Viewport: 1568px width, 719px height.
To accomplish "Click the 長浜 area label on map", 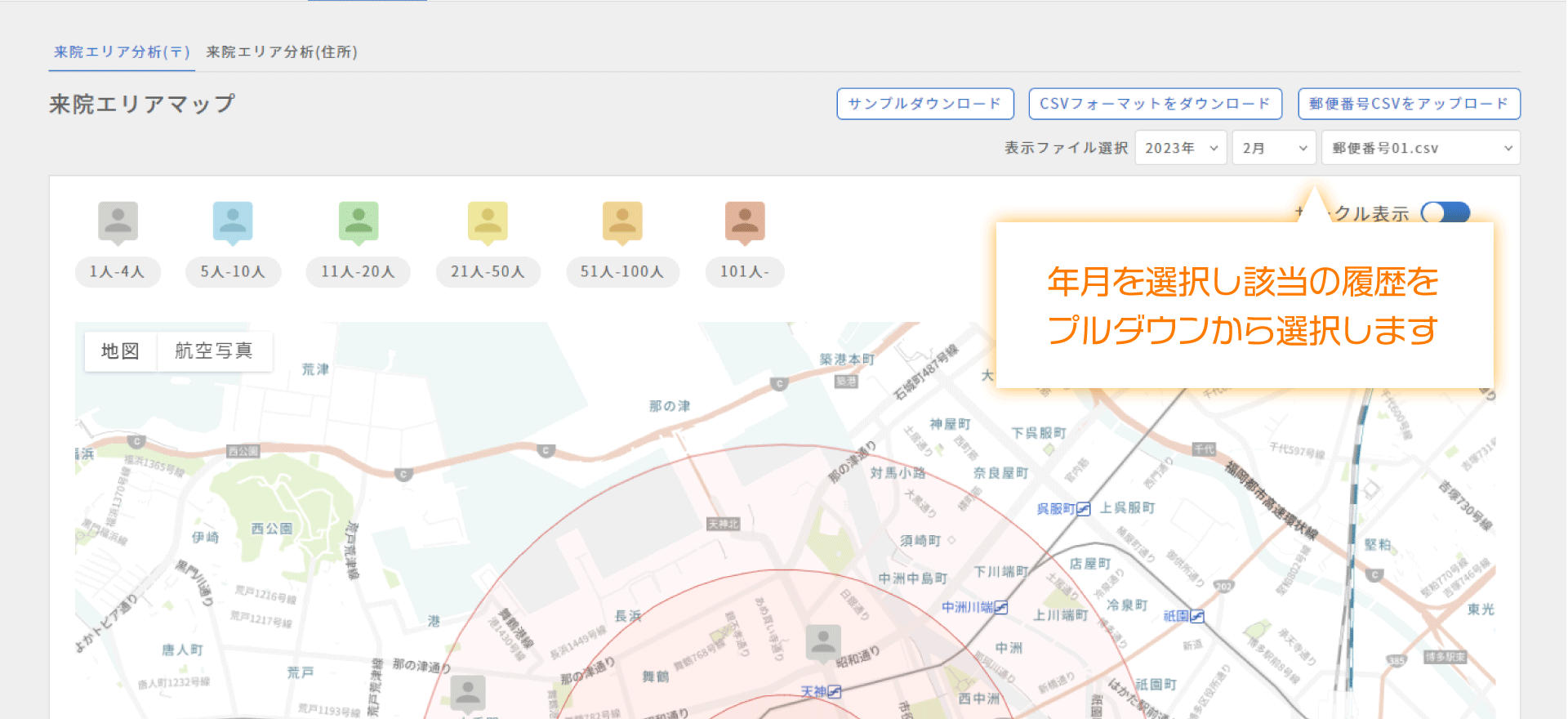I will point(628,616).
